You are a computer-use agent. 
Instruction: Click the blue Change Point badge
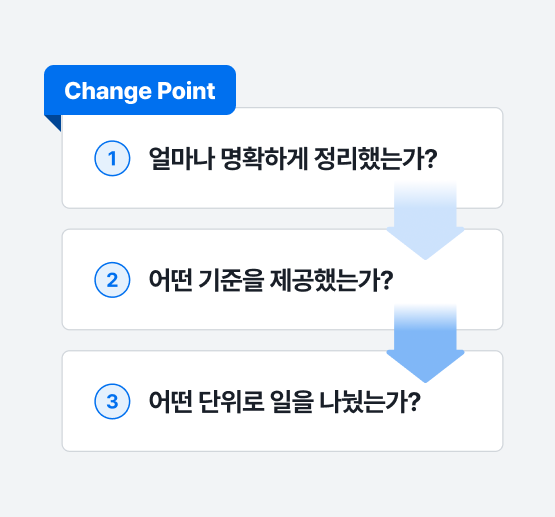coord(140,90)
